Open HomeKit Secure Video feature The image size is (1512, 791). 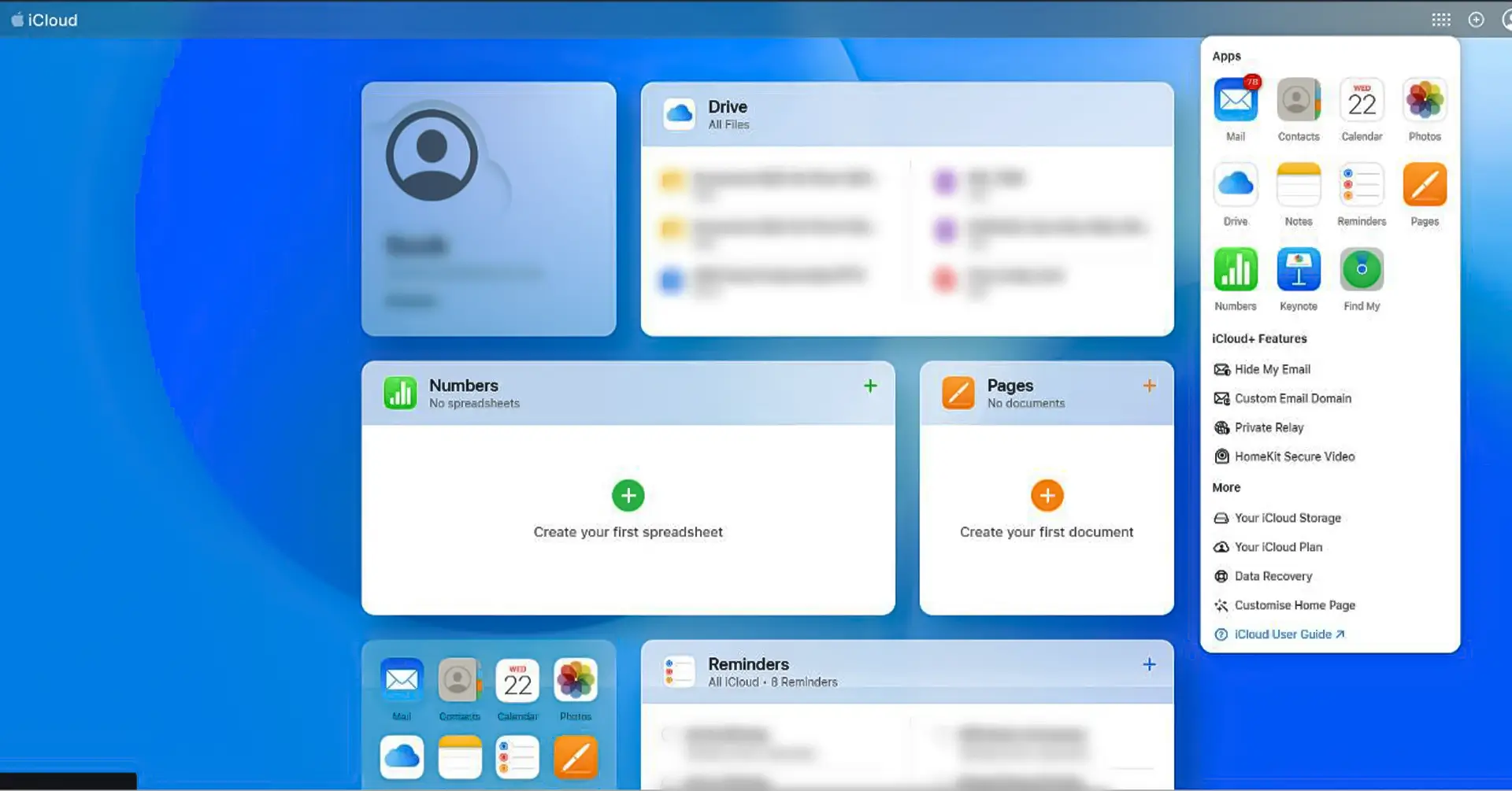point(1284,456)
